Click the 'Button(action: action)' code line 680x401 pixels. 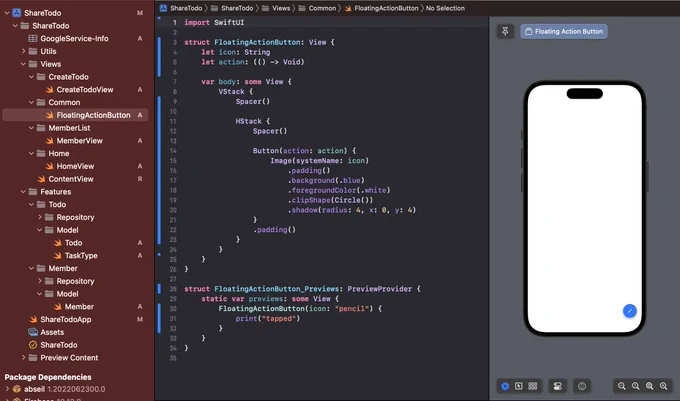(304, 151)
